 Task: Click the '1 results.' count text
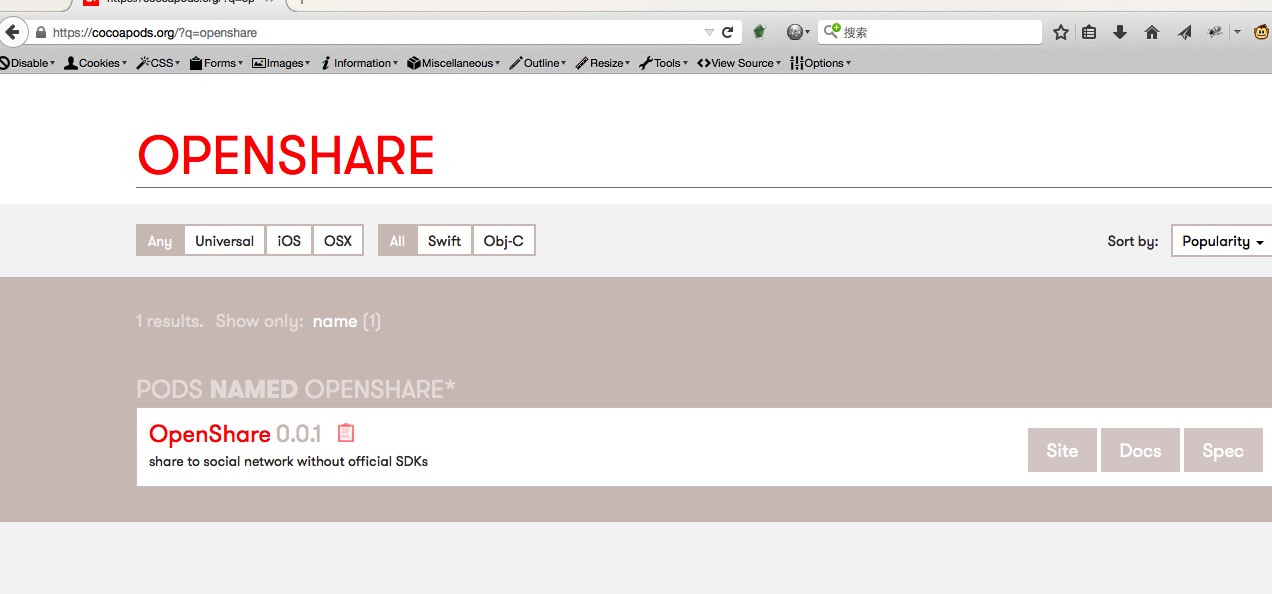click(170, 321)
